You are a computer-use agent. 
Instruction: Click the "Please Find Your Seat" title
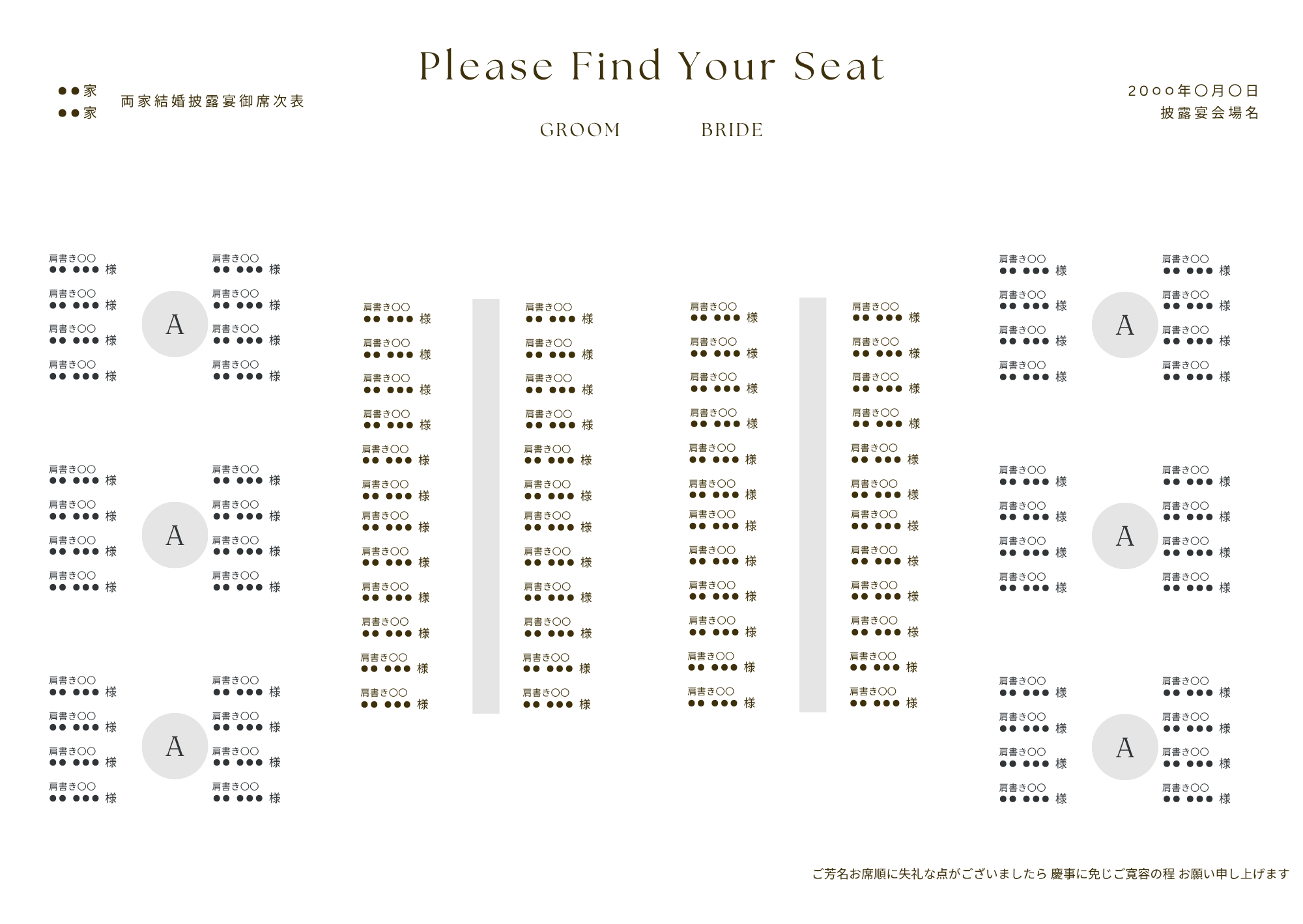pyautogui.click(x=651, y=66)
